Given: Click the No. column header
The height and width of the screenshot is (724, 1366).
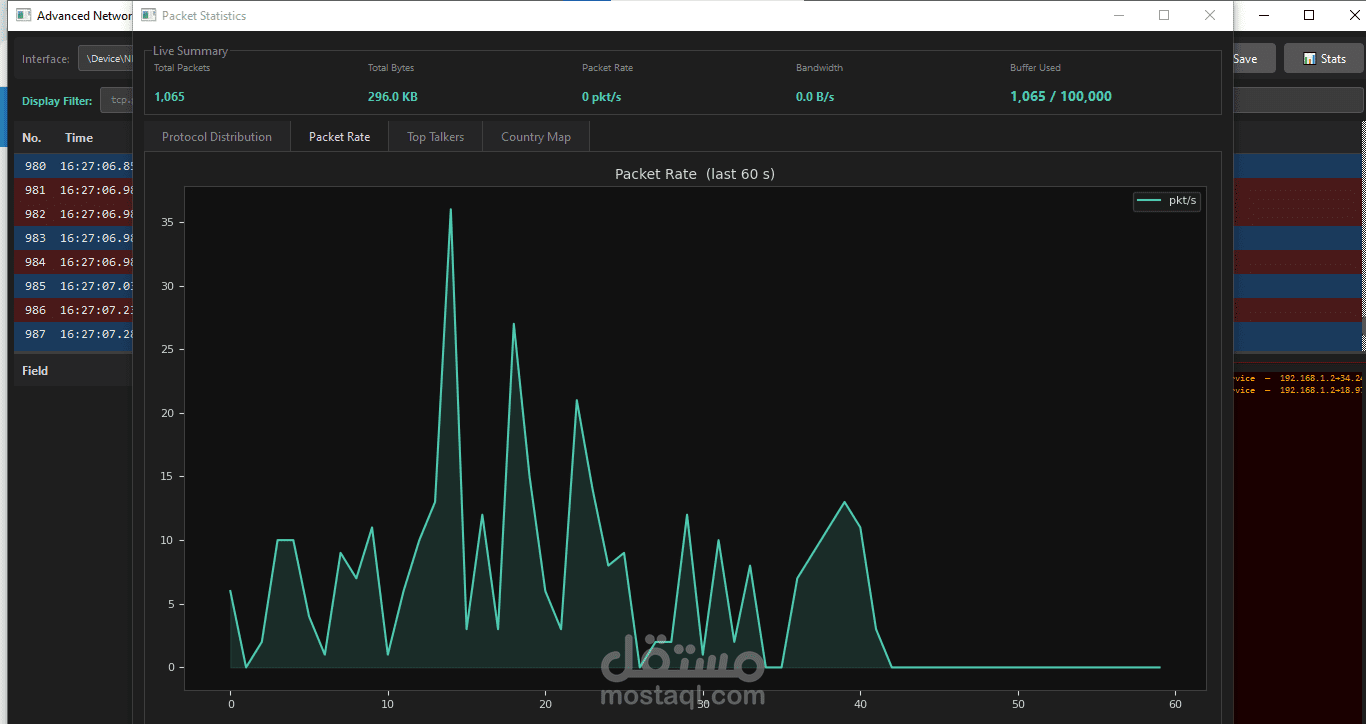Looking at the screenshot, I should [x=32, y=138].
